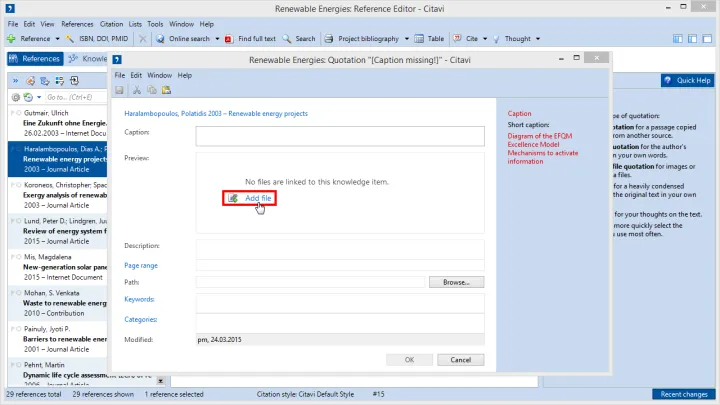Open the Lists menu
The image size is (720, 405).
(x=135, y=24)
